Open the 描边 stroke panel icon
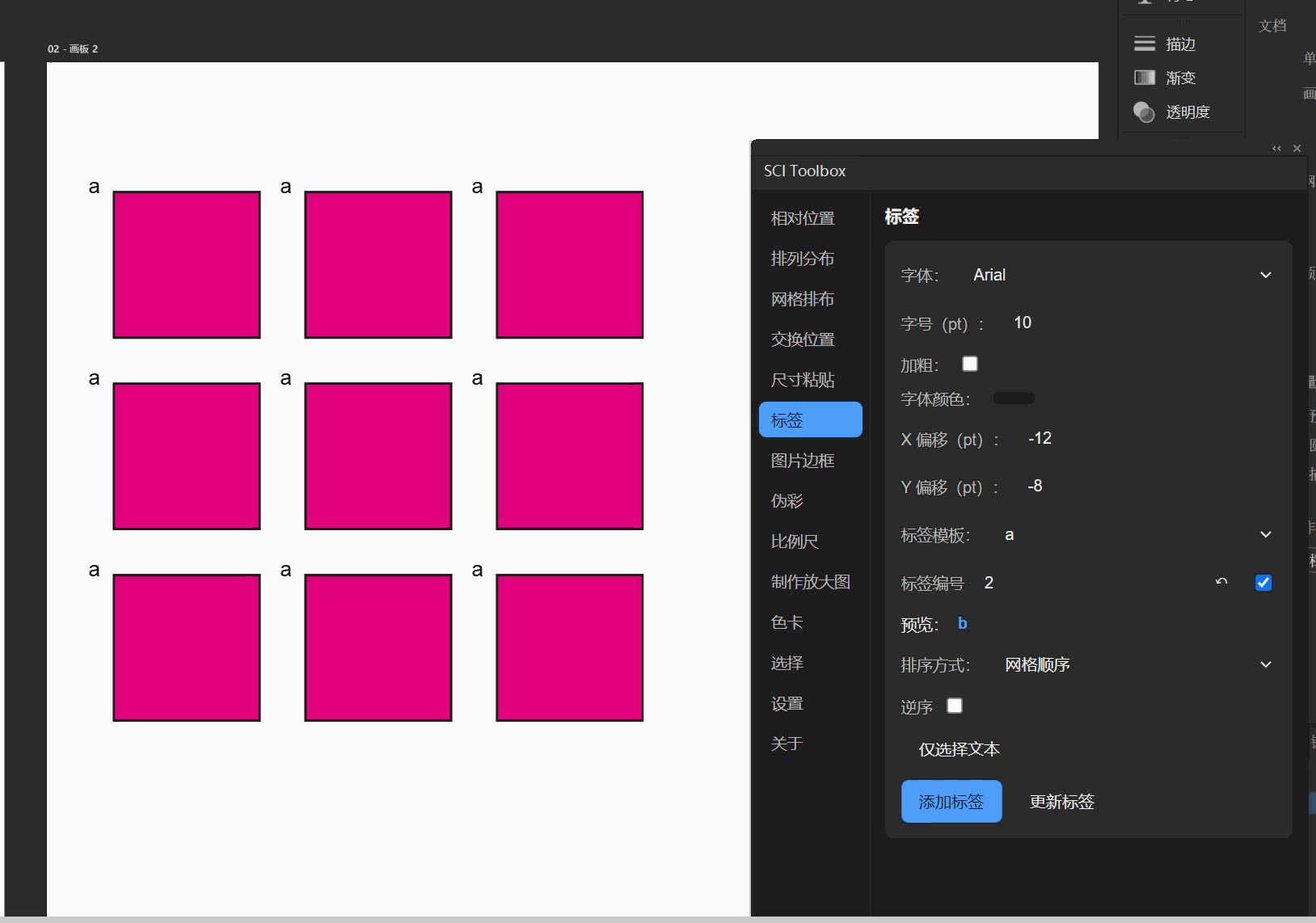Viewport: 1316px width, 923px height. (1144, 44)
